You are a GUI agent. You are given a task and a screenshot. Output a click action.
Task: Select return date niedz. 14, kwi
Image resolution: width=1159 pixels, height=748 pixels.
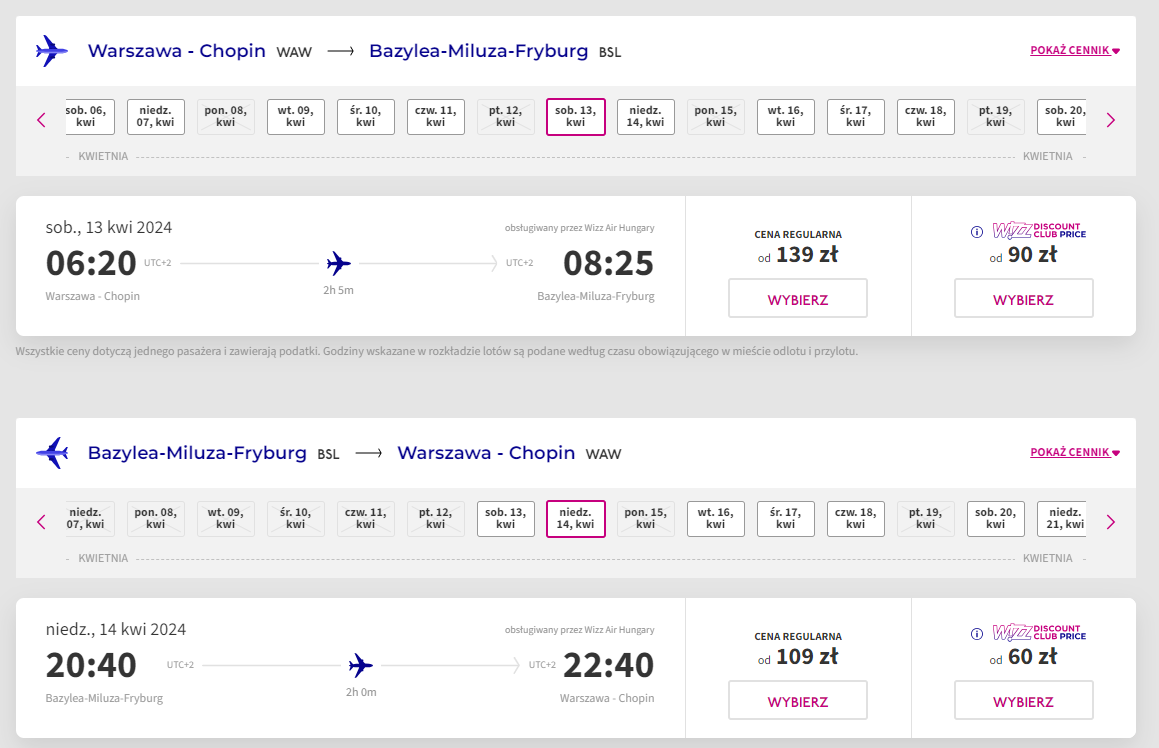pyautogui.click(x=576, y=519)
